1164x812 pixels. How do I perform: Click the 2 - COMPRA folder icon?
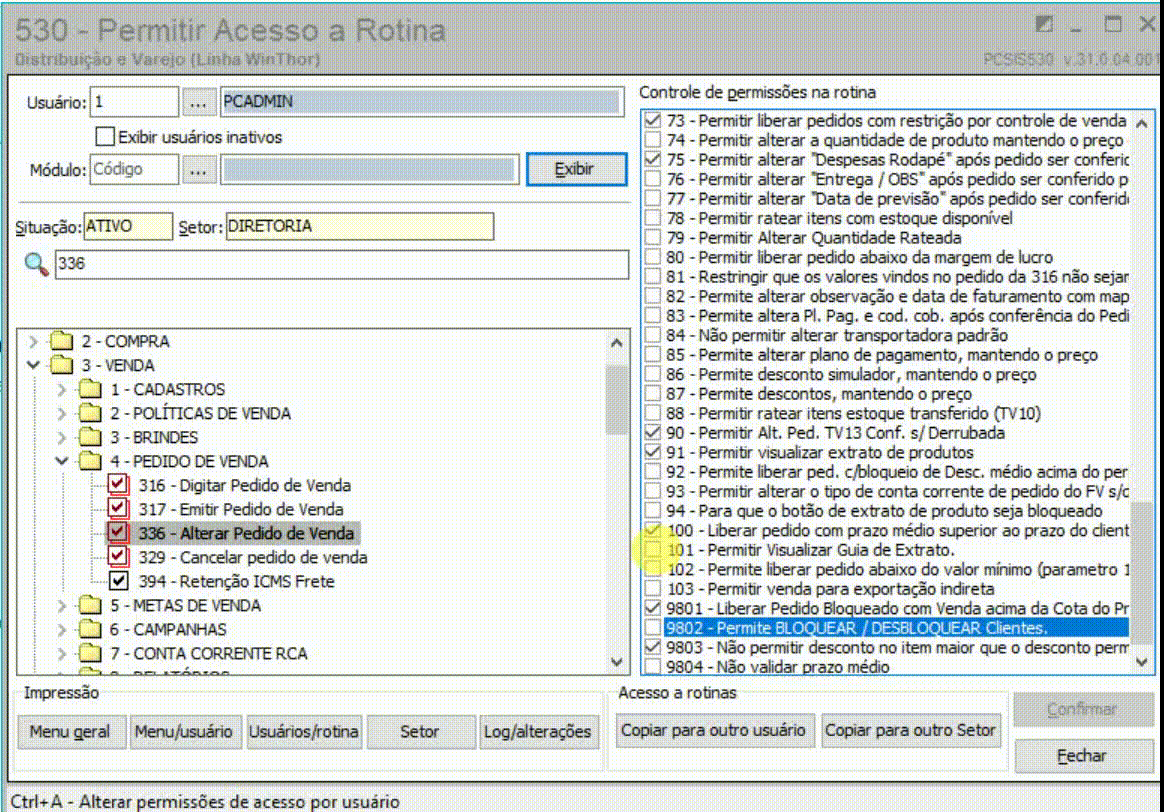click(62, 341)
